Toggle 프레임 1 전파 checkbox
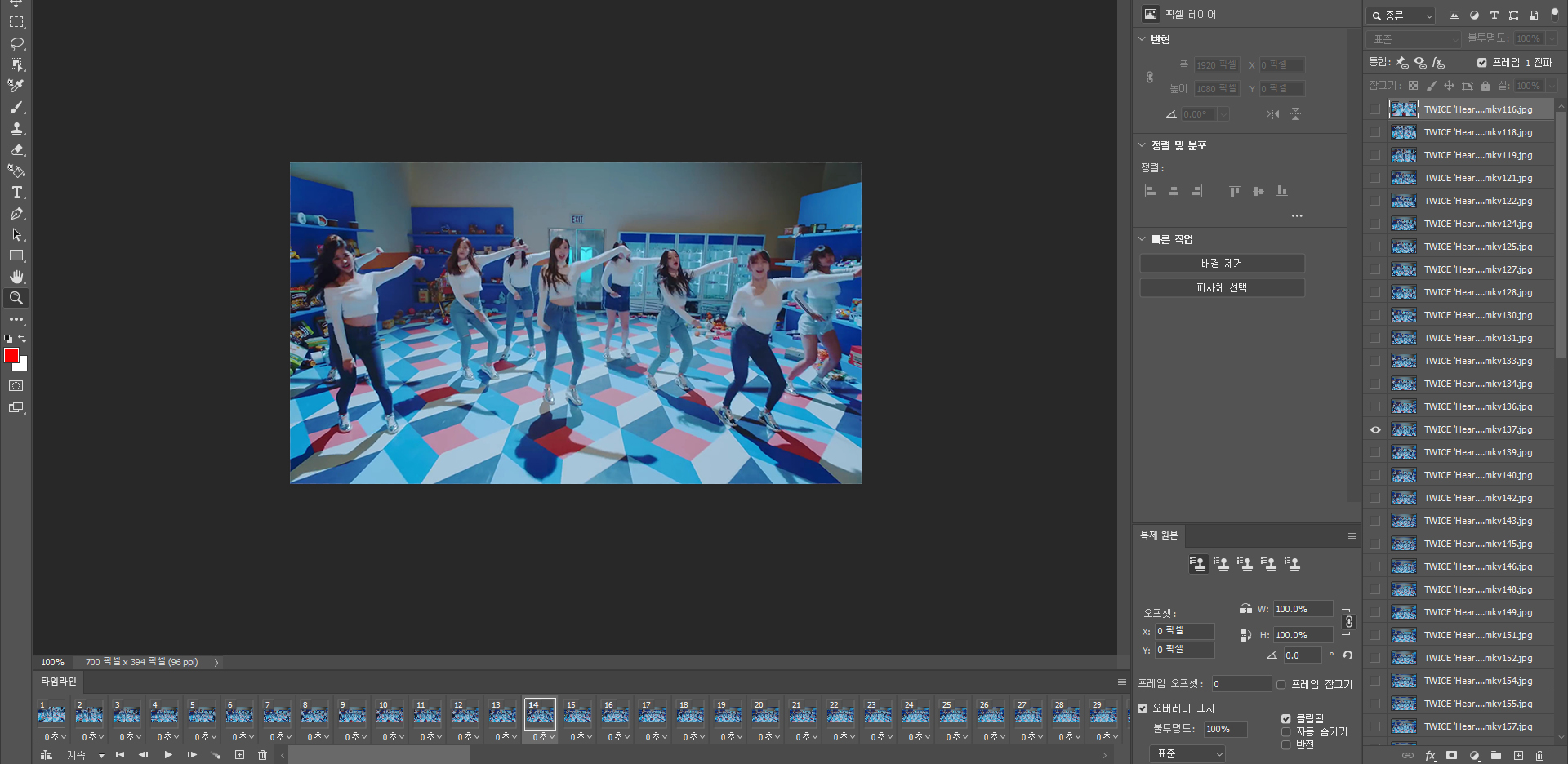Viewport: 1568px width, 764px height. (1481, 63)
